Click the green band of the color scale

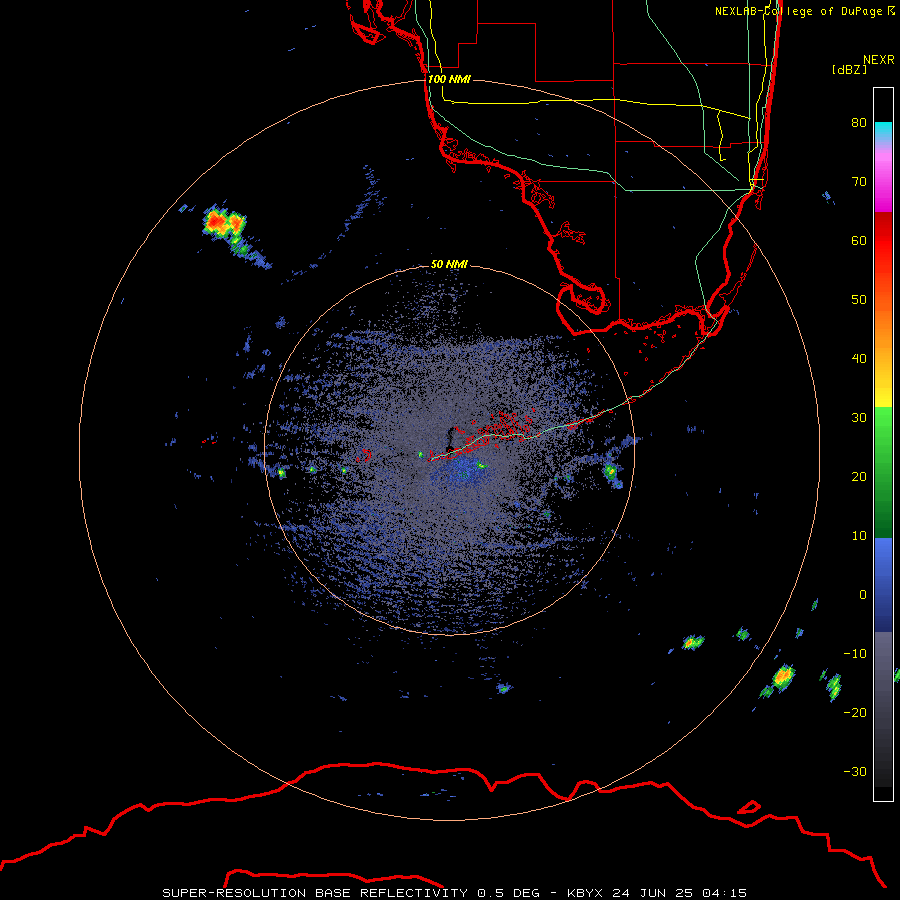[x=883, y=472]
